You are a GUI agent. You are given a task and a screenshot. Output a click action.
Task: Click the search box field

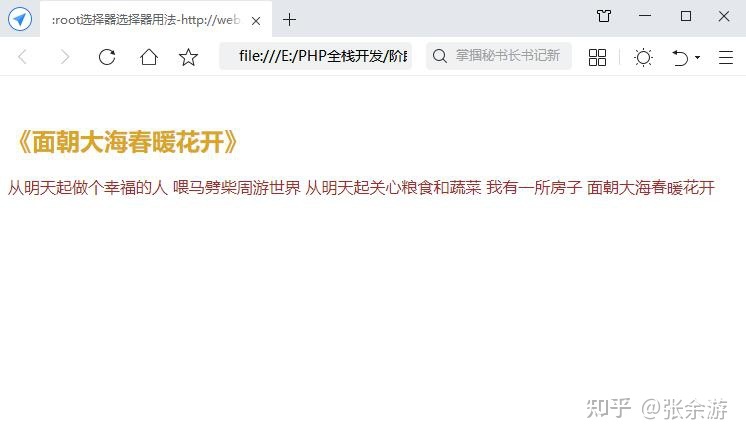pos(499,56)
